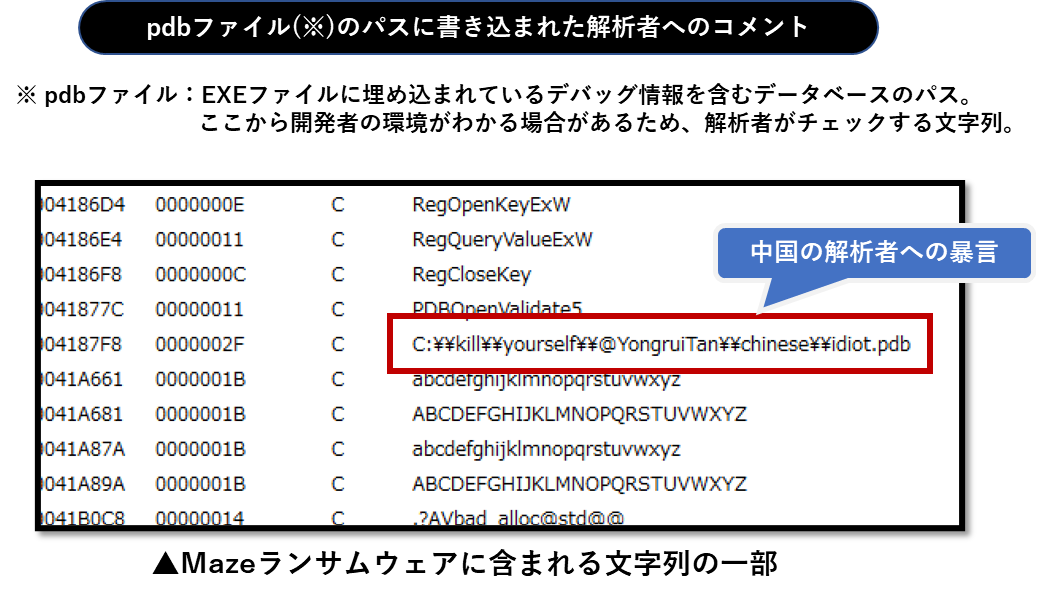Screen dimensions: 1049x600
Task: Select the RegCloseKey string entry
Action: coord(471,274)
